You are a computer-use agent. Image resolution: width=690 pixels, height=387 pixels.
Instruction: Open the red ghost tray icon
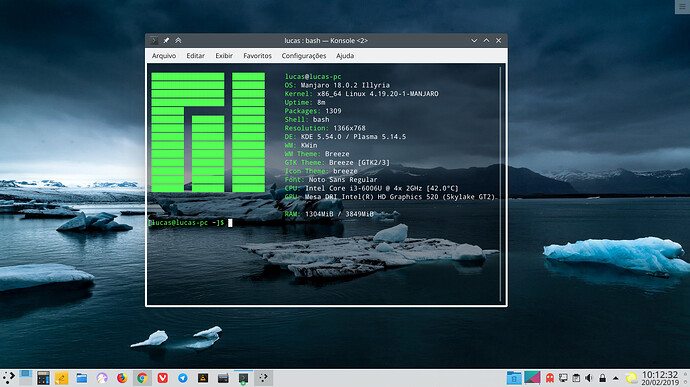tap(550, 378)
